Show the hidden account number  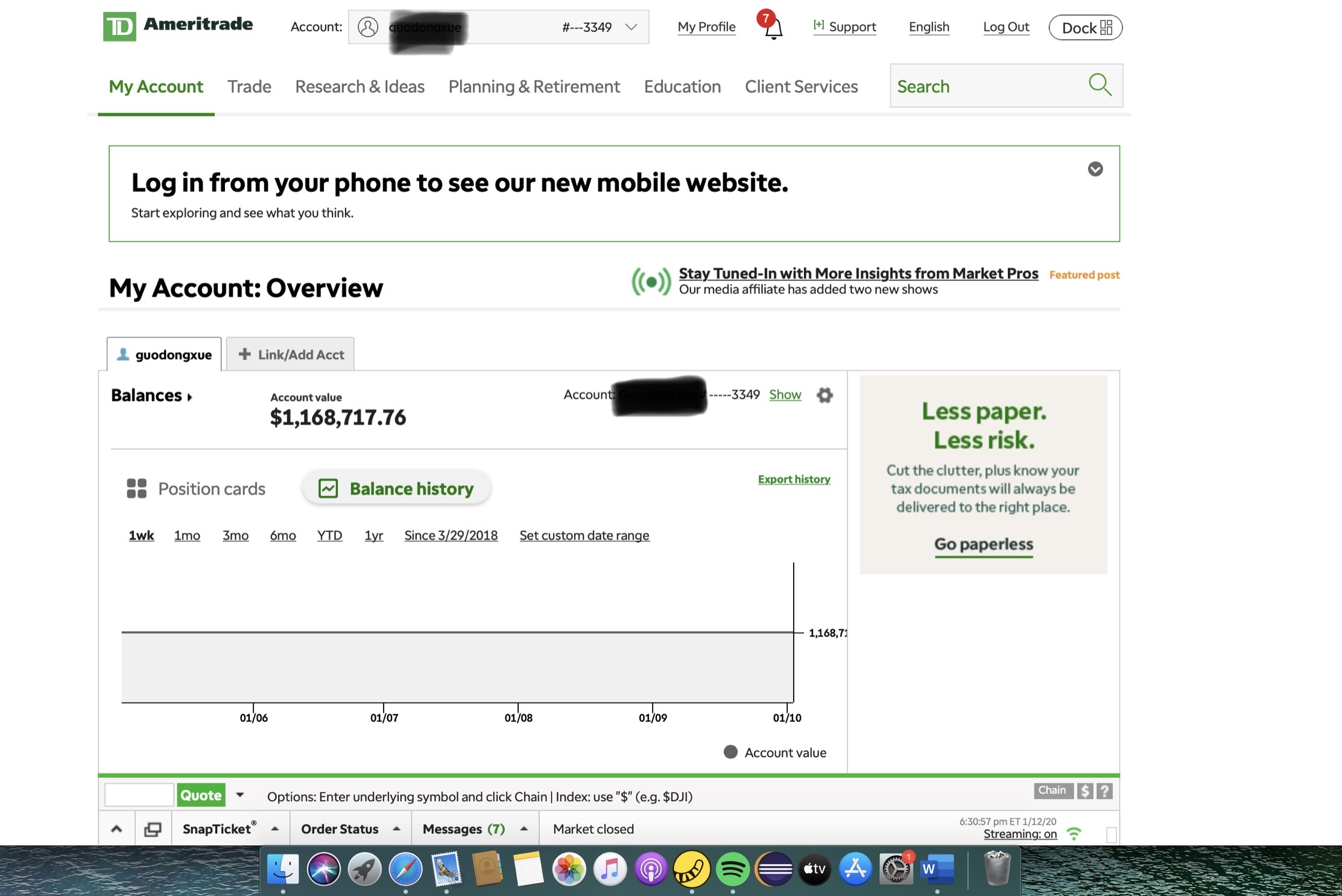(x=785, y=394)
